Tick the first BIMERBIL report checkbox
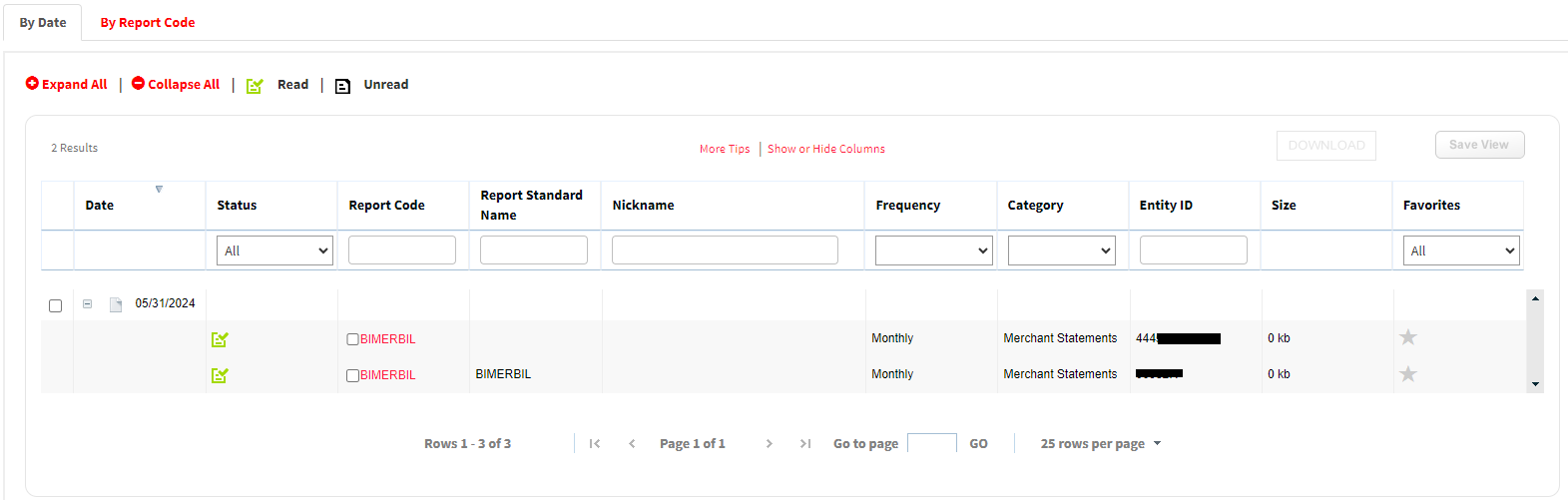1568x500 pixels. 352,339
